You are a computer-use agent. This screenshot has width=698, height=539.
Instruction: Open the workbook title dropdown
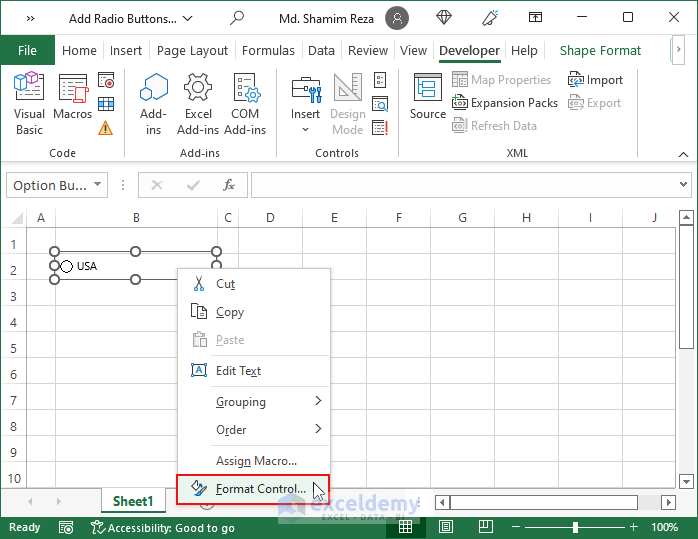(188, 18)
